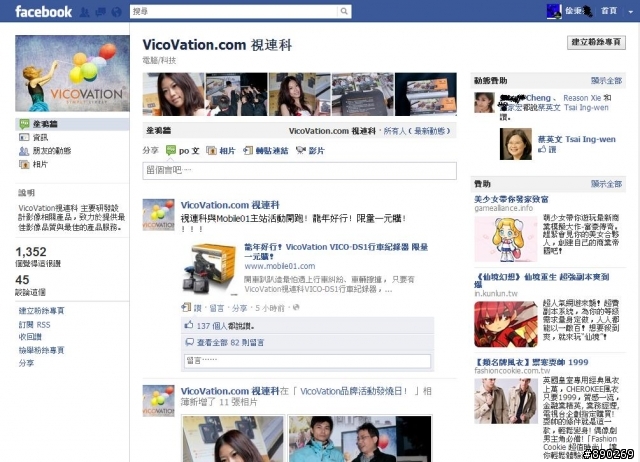The image size is (640, 462).
Task: Open 美少女帶你築家致富 ad title
Action: pyautogui.click(x=511, y=199)
